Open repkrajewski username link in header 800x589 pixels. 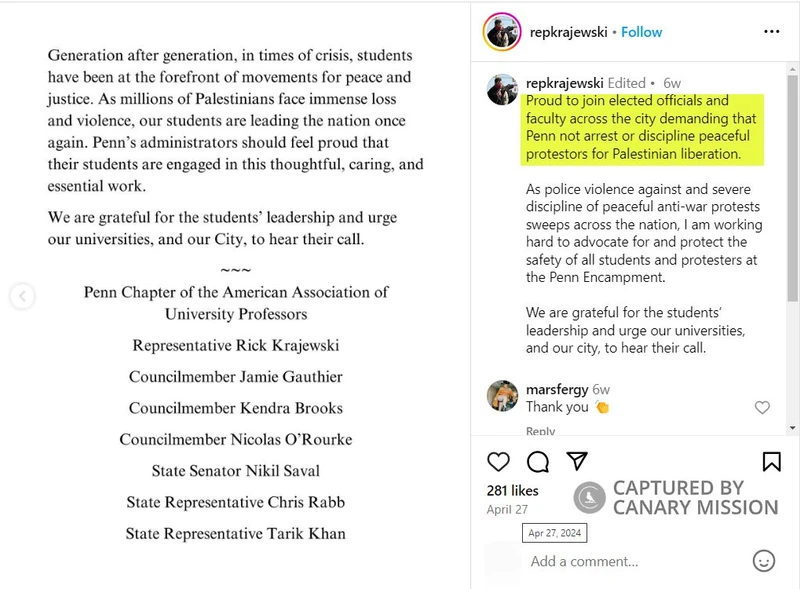coord(567,32)
